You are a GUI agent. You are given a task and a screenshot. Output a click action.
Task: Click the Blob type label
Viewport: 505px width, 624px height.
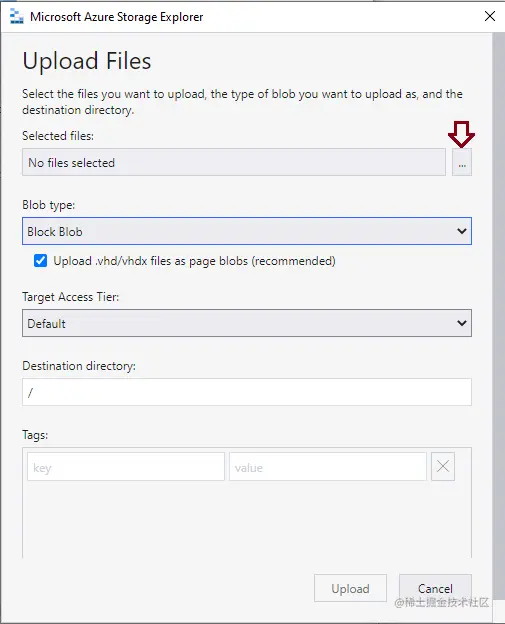point(49,205)
